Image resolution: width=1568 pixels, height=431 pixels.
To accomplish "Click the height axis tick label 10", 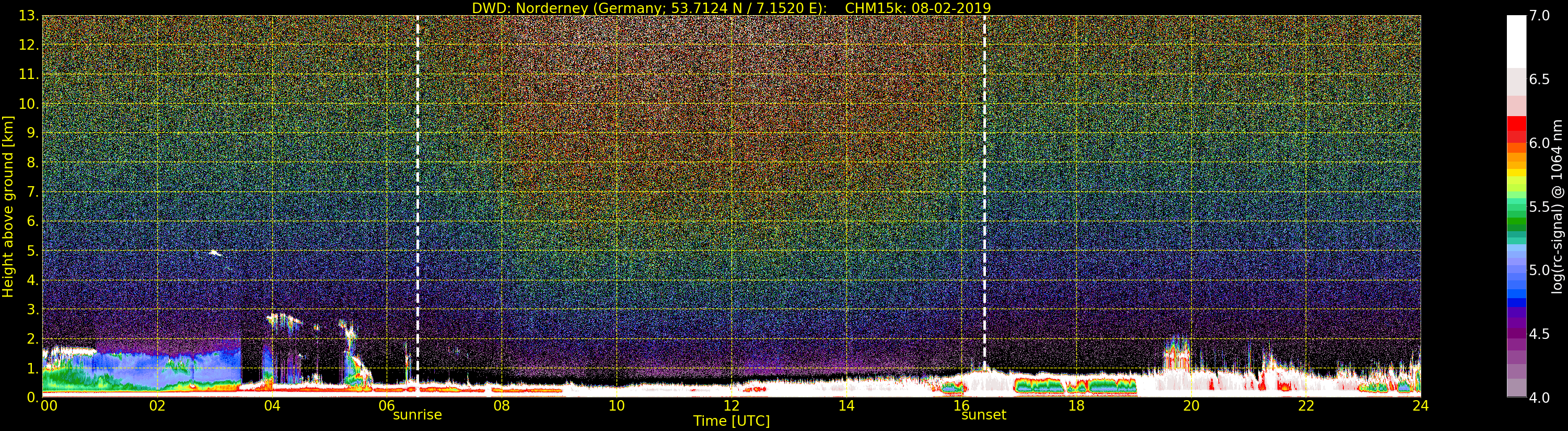I will tap(29, 104).
